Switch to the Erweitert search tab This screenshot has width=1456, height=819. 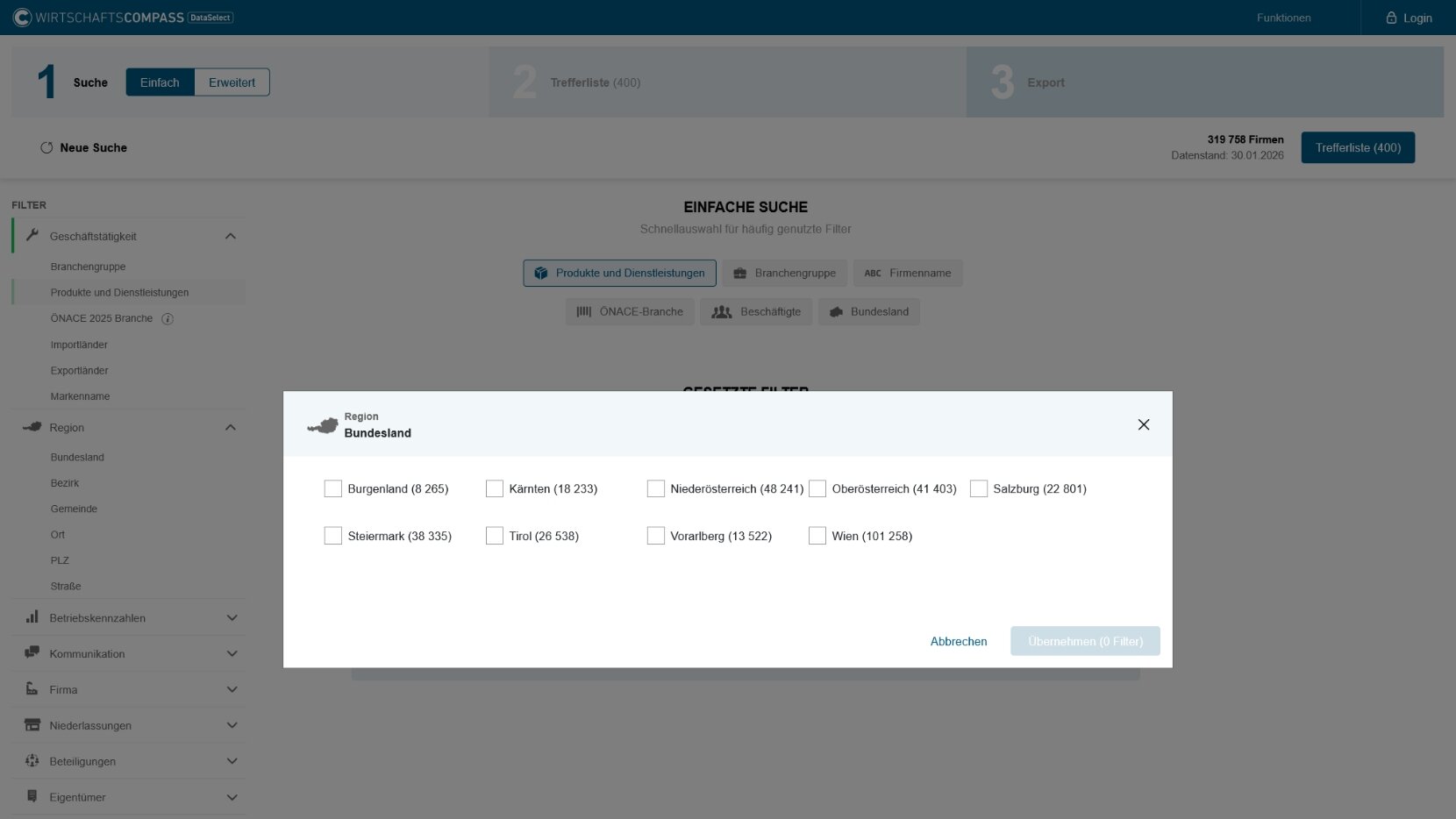tap(232, 82)
